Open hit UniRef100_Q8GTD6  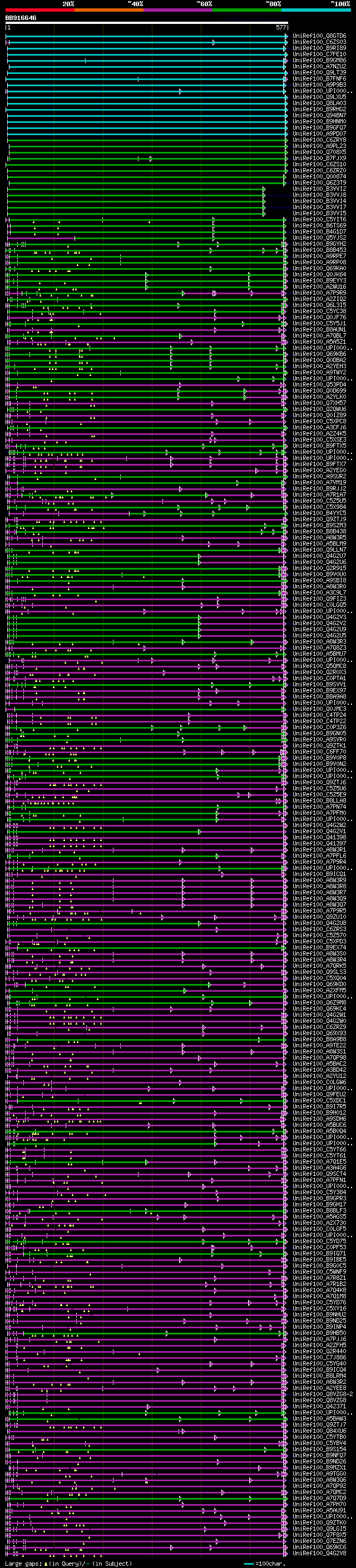click(319, 36)
